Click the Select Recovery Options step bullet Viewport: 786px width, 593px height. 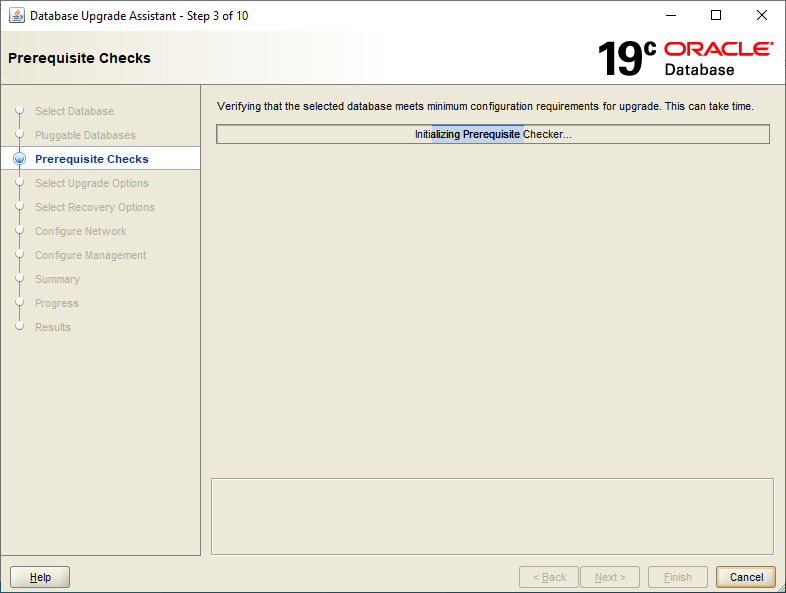[x=20, y=206]
